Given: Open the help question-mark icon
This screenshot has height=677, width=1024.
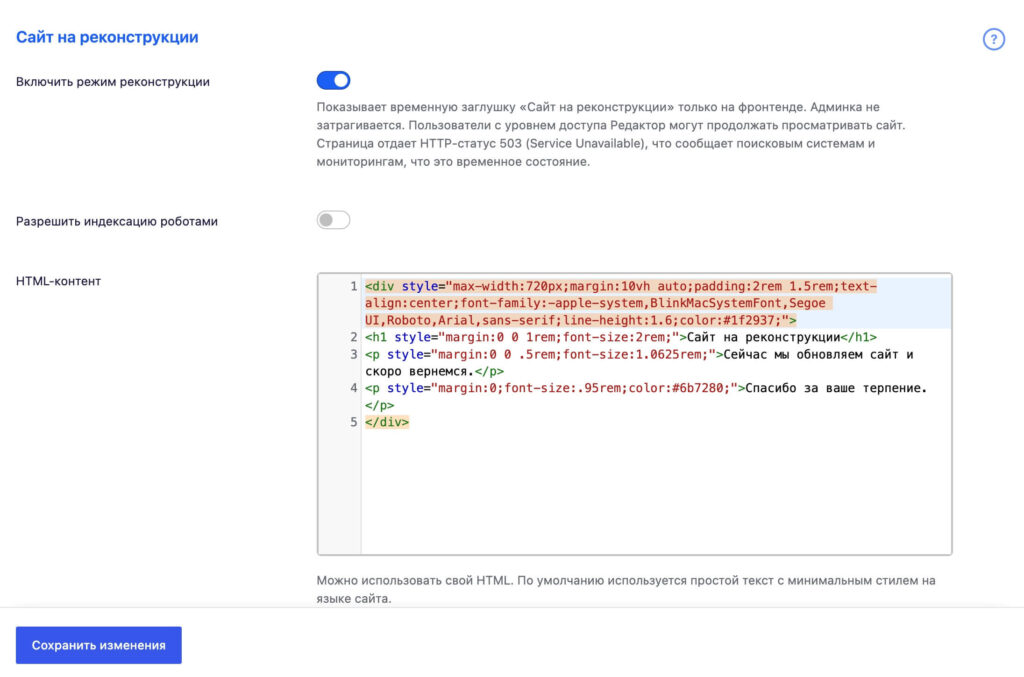Looking at the screenshot, I should [993, 39].
